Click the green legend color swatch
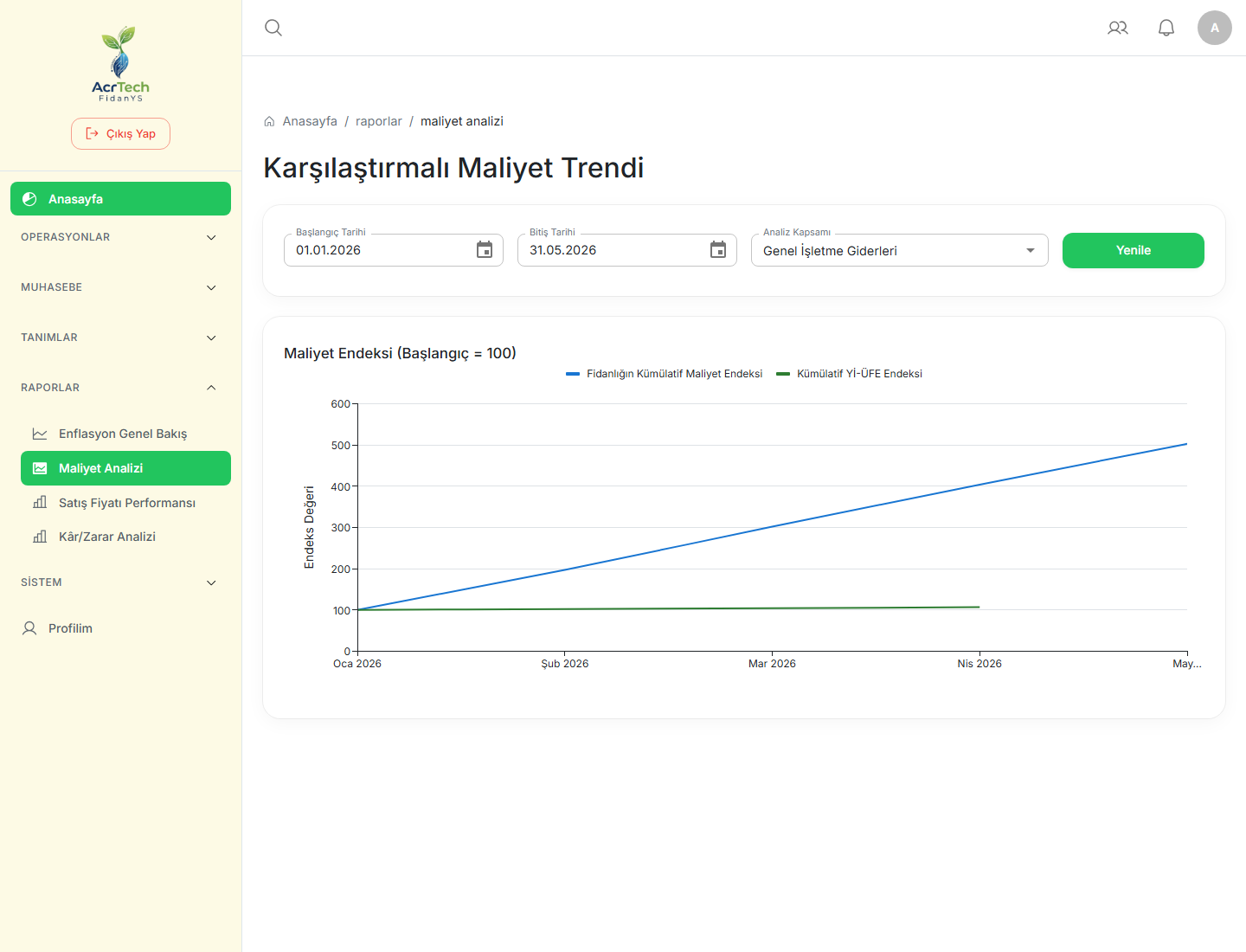 pos(783,374)
